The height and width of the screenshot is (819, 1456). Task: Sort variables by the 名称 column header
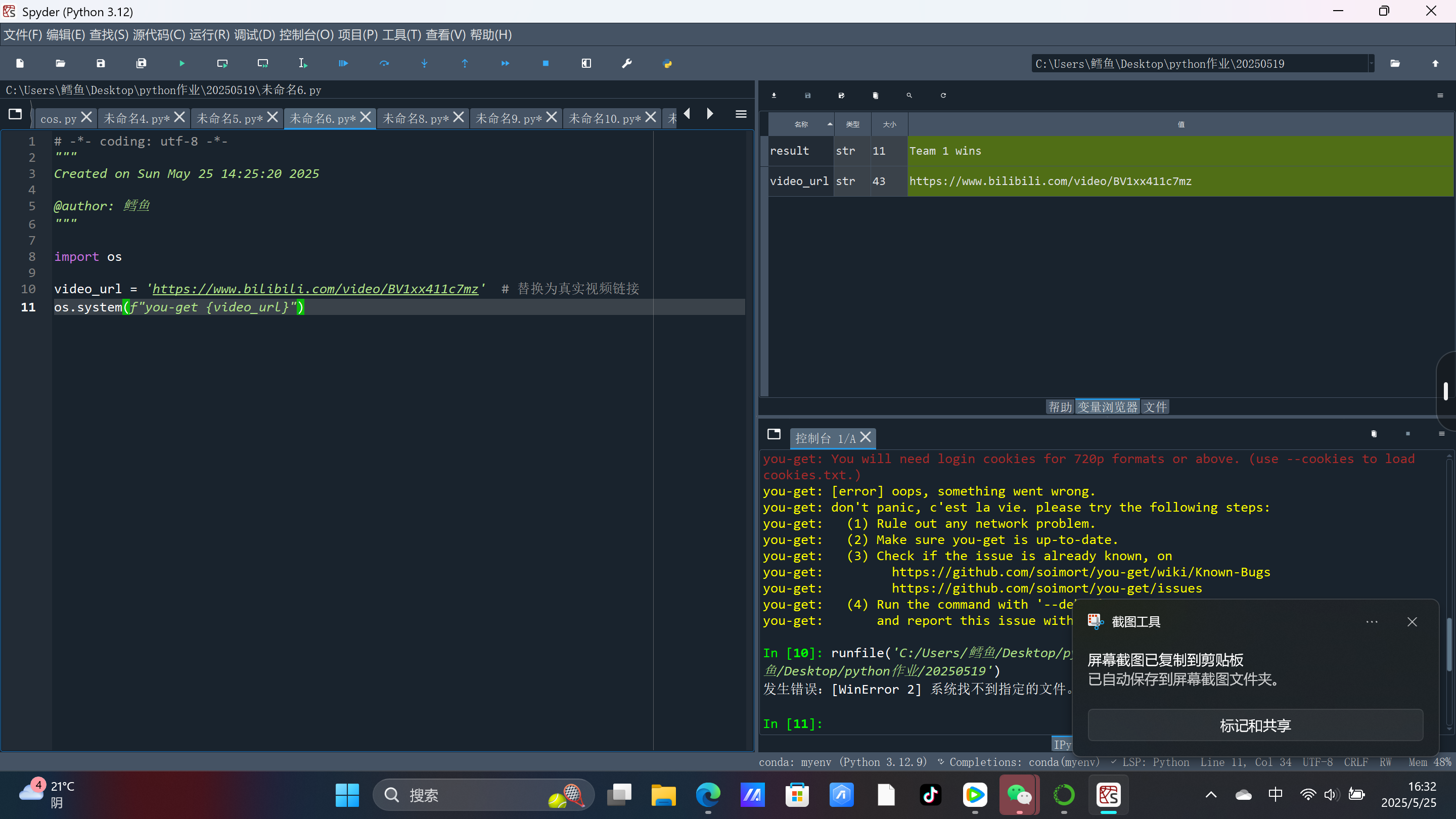[x=801, y=124]
